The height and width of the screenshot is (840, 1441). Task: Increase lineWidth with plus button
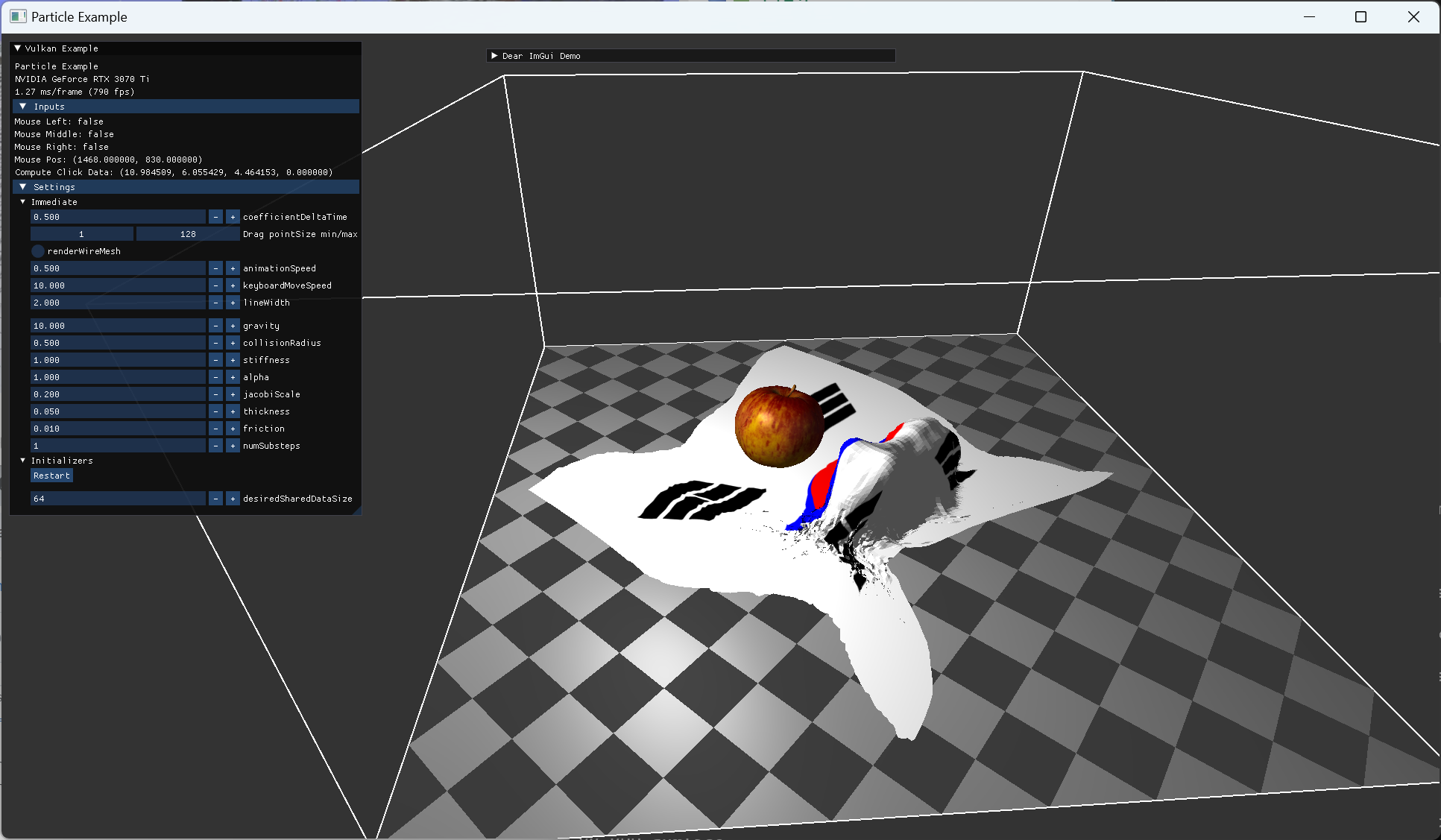tap(233, 303)
